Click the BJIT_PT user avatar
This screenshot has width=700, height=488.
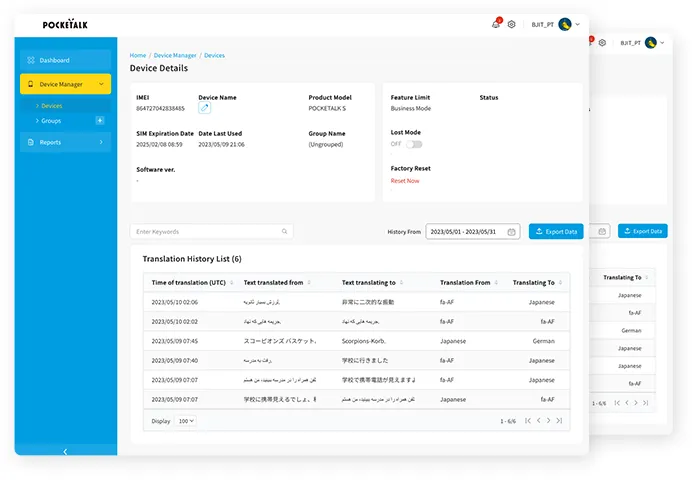[565, 24]
